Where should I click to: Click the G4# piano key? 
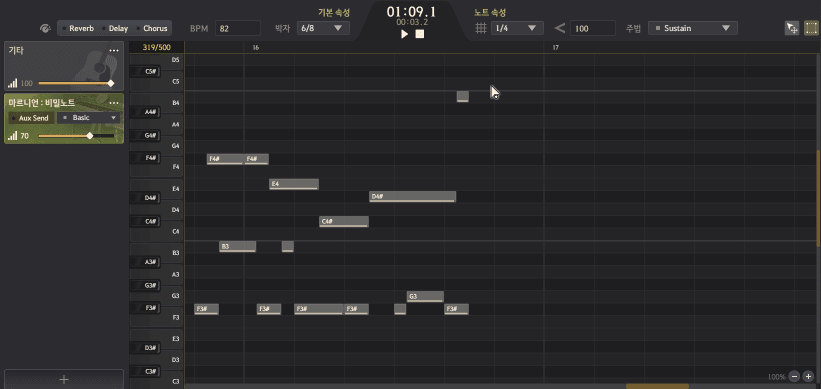[x=145, y=135]
